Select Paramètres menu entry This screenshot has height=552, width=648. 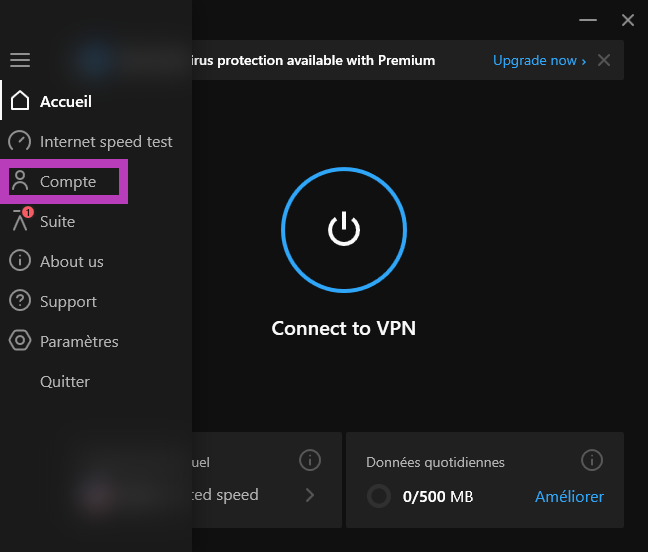tap(79, 342)
